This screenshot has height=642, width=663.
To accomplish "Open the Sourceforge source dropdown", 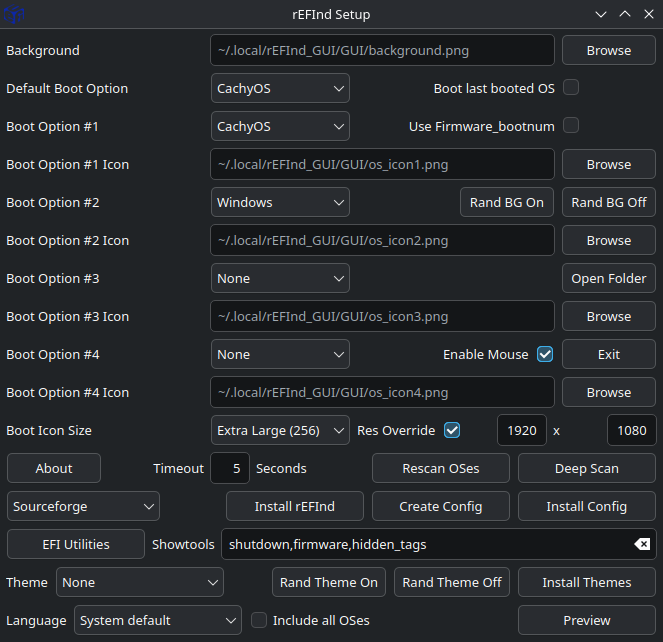I will point(83,506).
